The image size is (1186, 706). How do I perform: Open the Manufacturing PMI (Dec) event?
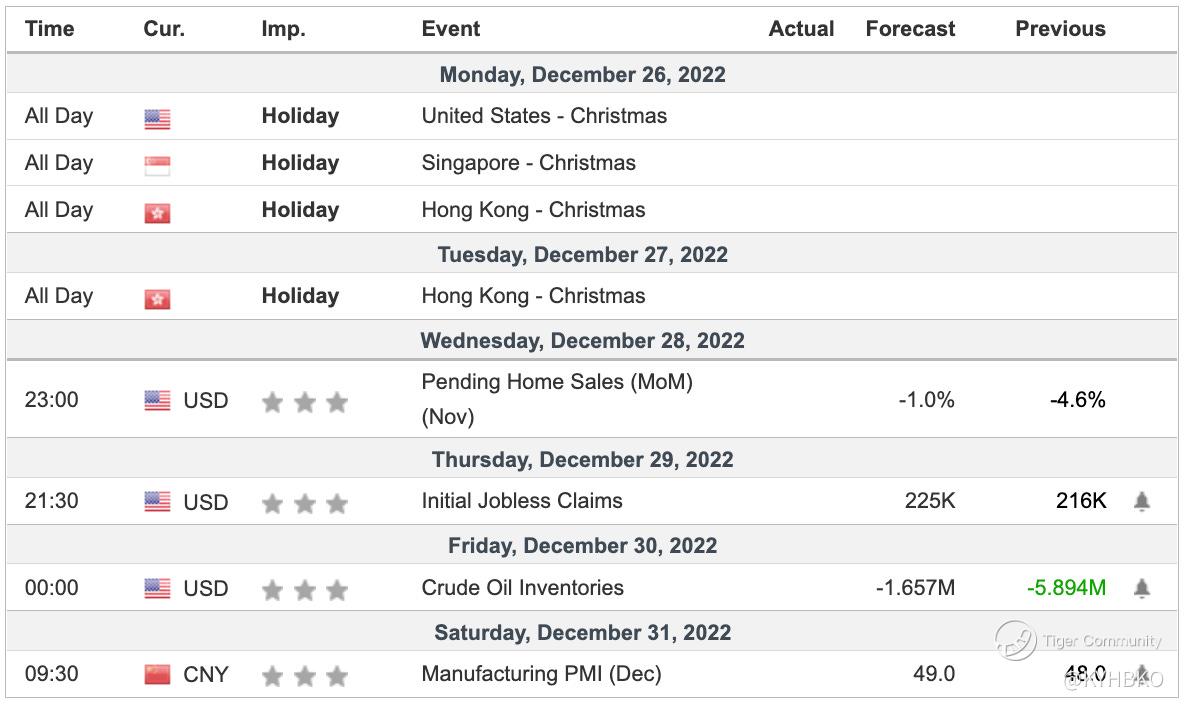click(x=541, y=674)
